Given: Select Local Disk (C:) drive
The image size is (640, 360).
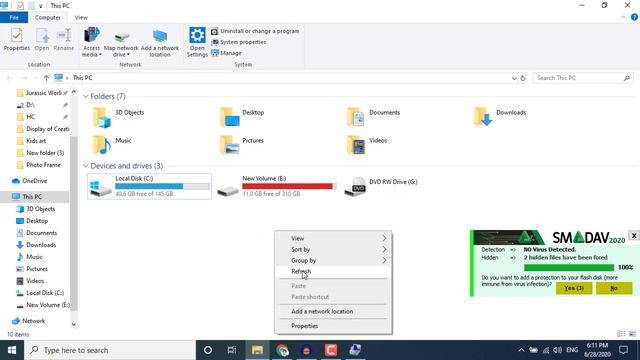Looking at the screenshot, I should click(x=149, y=187).
